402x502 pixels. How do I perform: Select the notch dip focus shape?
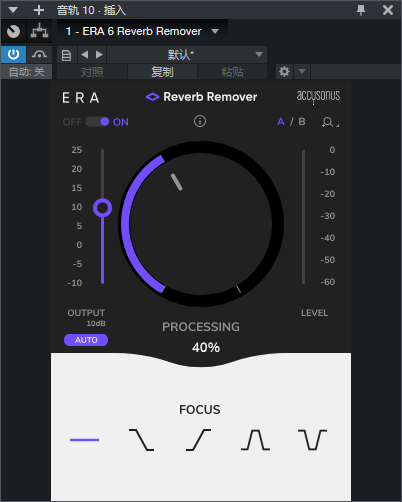(312, 440)
